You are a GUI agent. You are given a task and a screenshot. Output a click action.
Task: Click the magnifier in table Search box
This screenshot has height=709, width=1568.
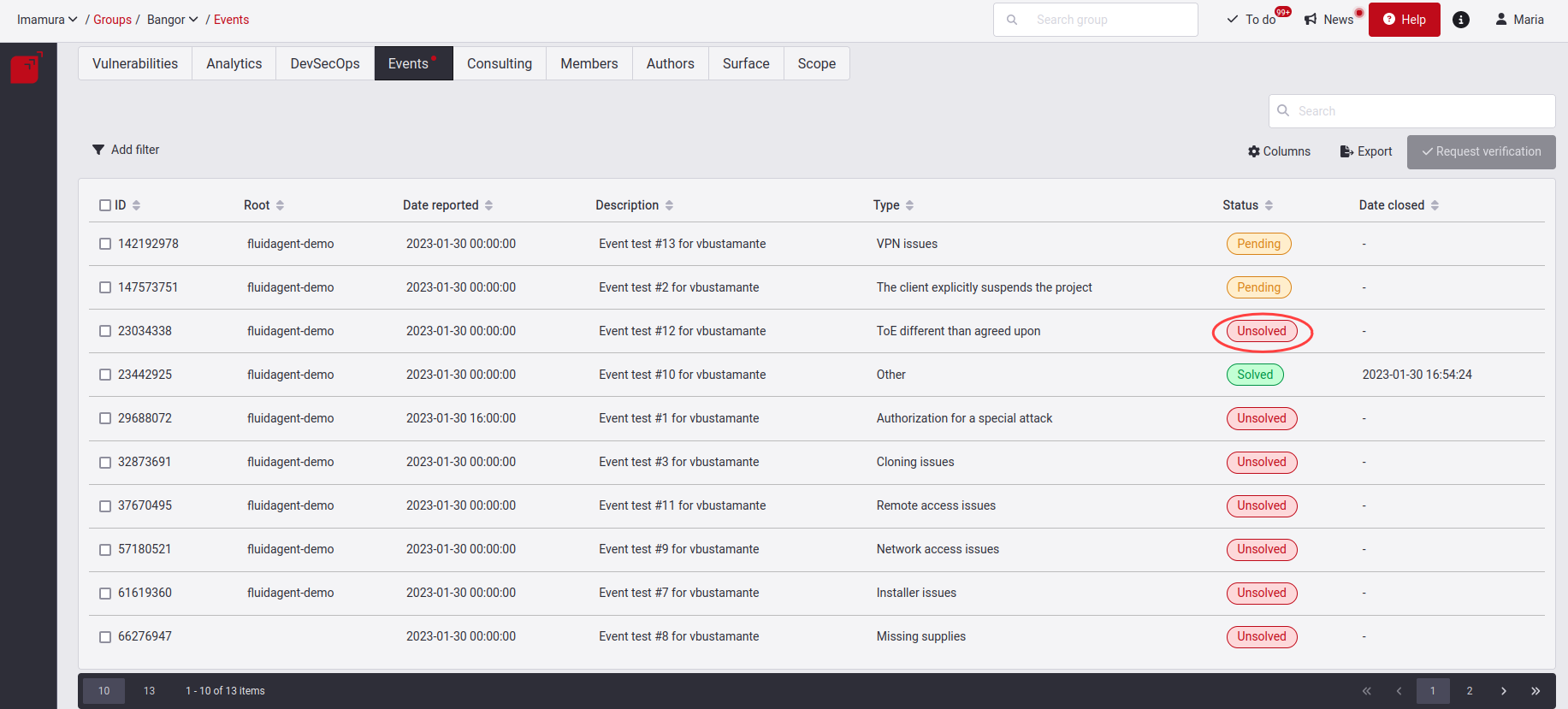click(x=1283, y=110)
